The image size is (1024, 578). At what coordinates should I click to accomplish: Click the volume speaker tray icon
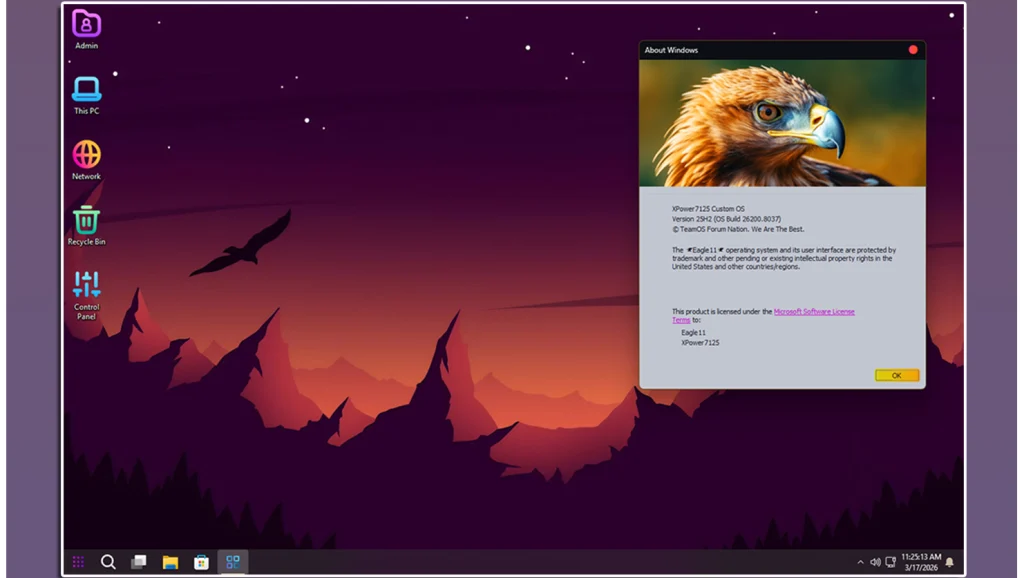[x=875, y=562]
